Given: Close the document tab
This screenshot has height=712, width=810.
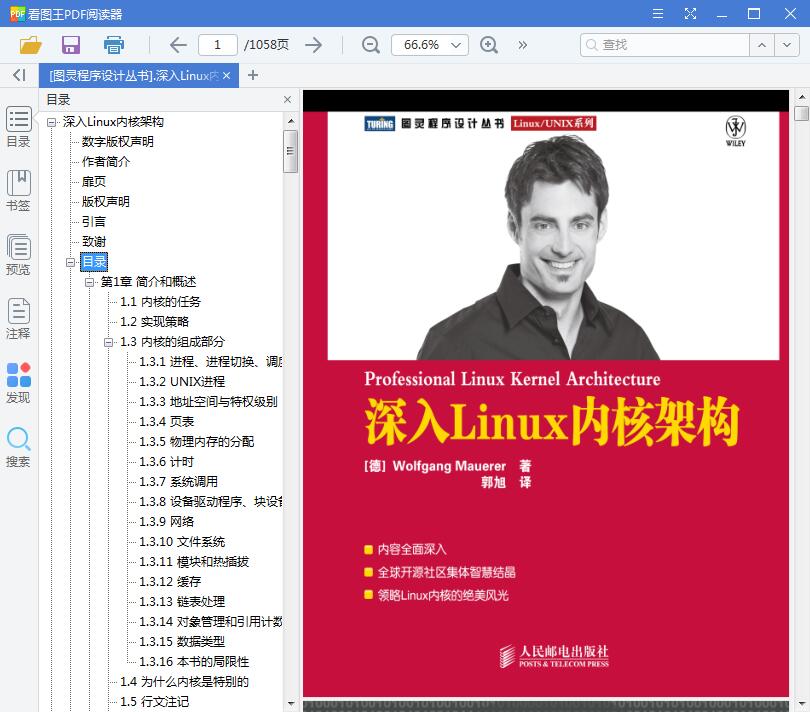Looking at the screenshot, I should tap(226, 75).
